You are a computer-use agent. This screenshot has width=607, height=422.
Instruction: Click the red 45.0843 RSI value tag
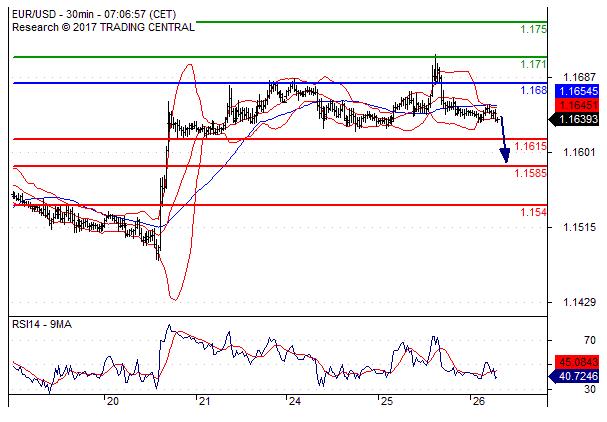[577, 362]
